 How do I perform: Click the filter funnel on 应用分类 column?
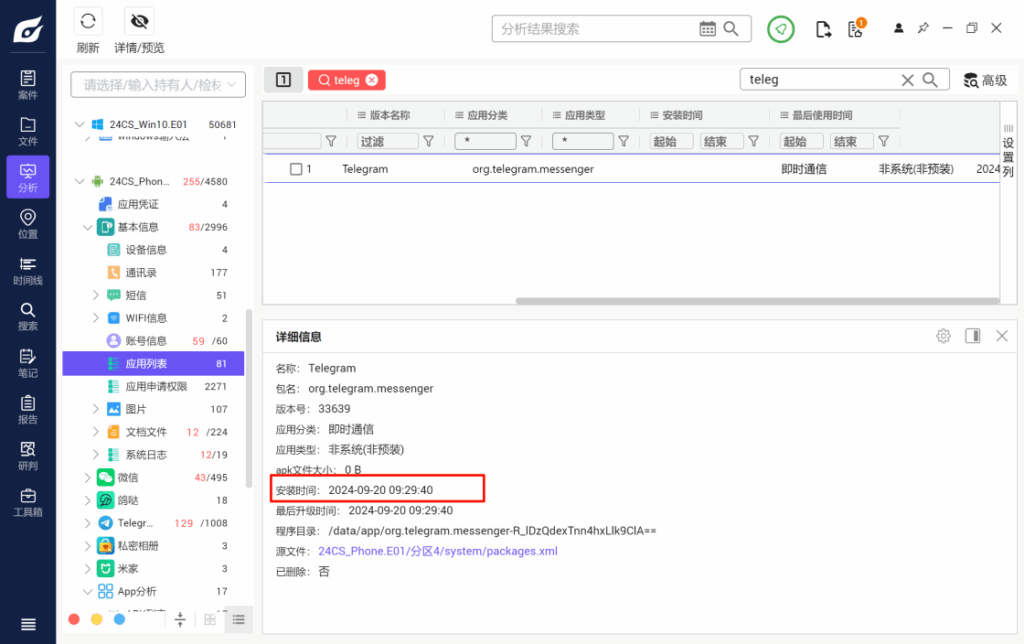tap(526, 141)
